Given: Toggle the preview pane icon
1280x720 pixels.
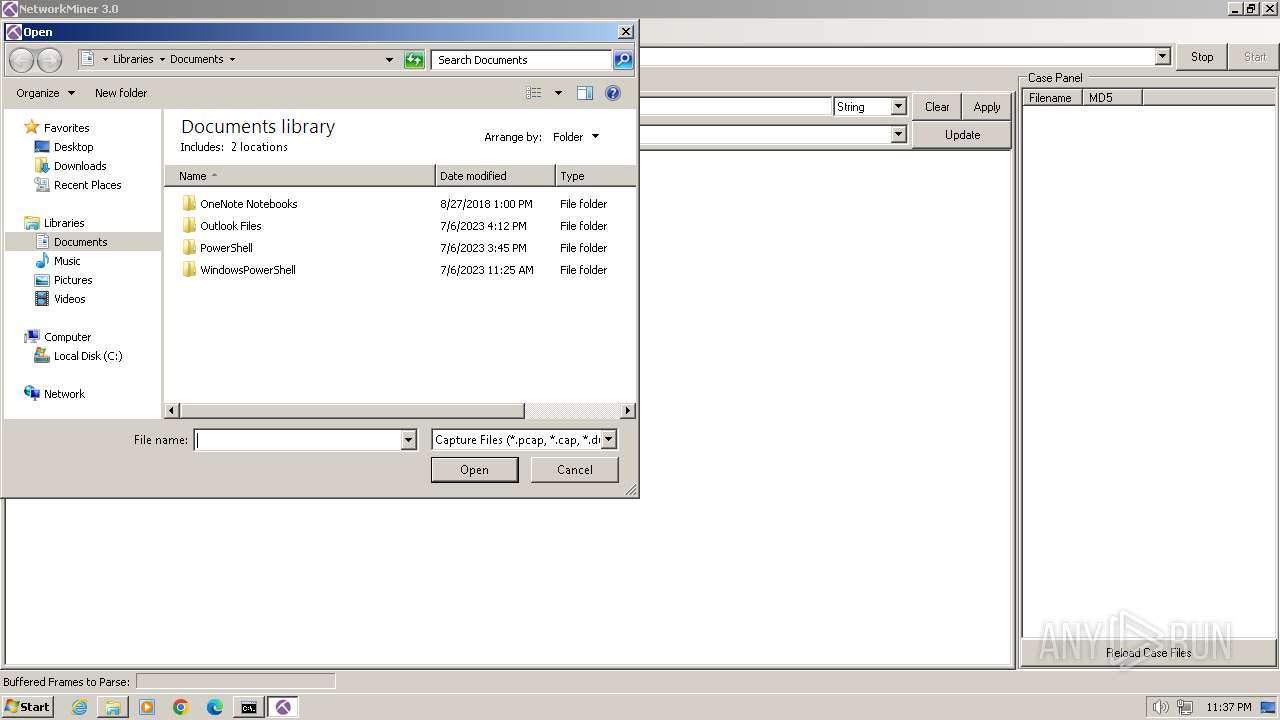Looking at the screenshot, I should pyautogui.click(x=585, y=93).
